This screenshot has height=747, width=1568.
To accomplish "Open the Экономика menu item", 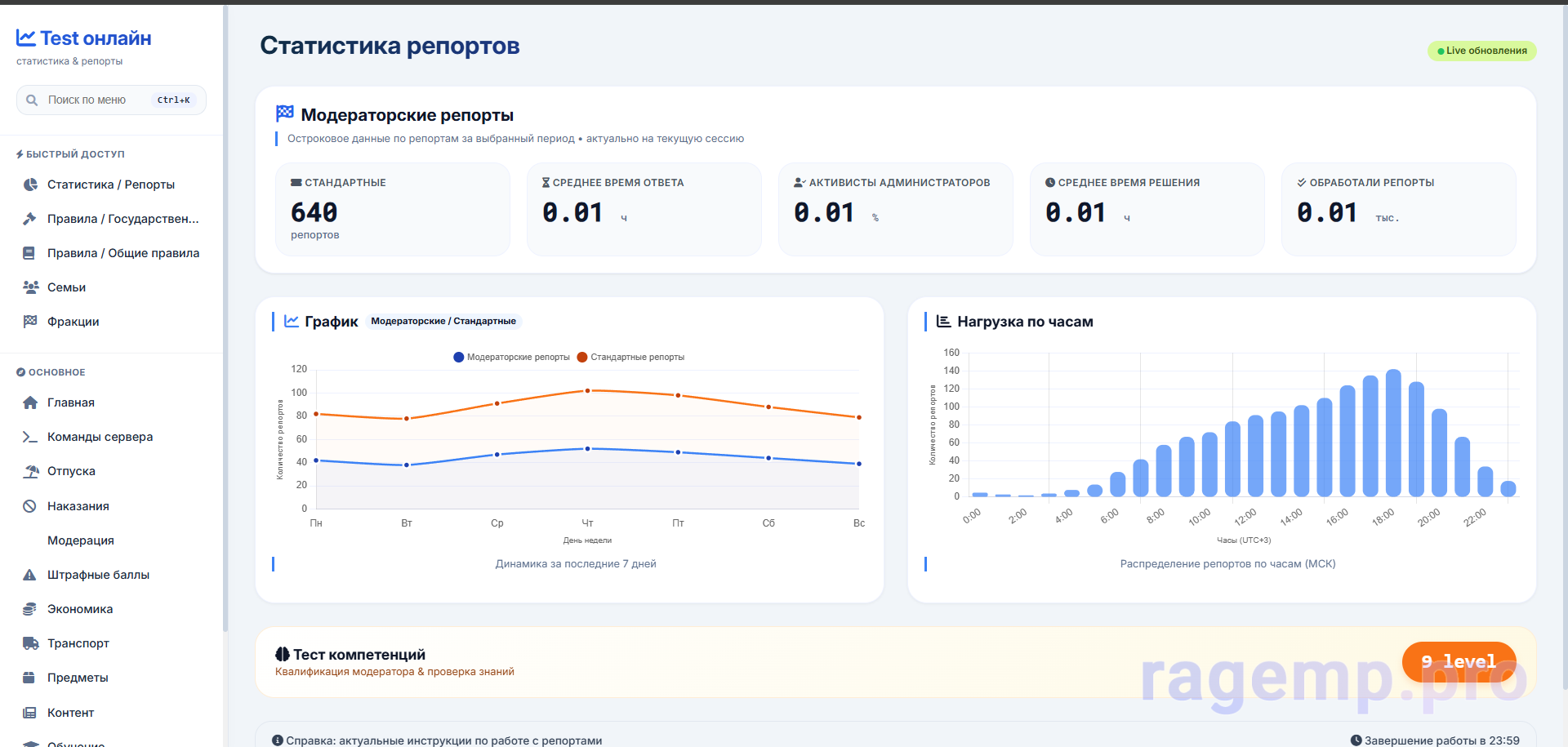I will tap(80, 609).
